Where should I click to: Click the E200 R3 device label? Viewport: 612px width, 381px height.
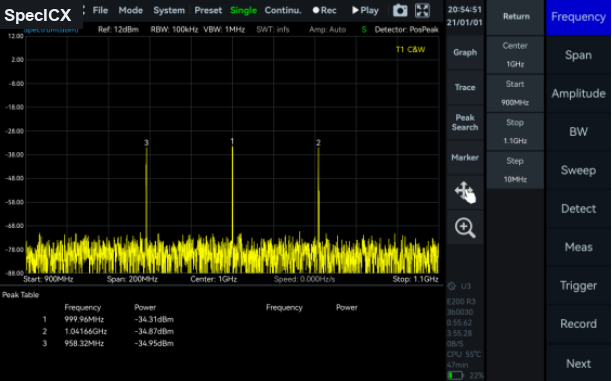click(x=461, y=302)
